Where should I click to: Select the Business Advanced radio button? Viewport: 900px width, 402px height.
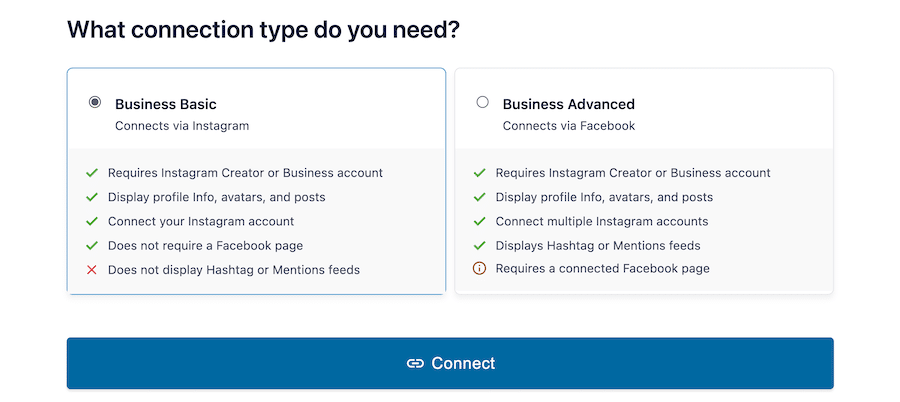(x=483, y=102)
